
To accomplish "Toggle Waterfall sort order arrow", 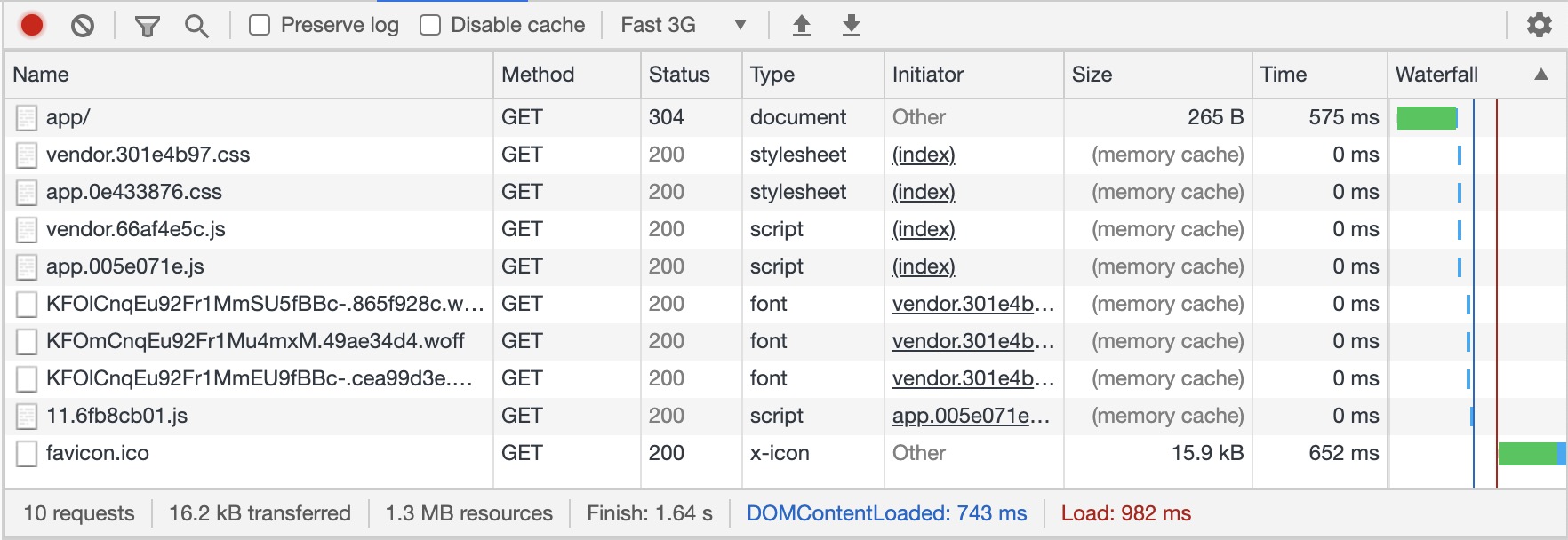I will [x=1541, y=75].
